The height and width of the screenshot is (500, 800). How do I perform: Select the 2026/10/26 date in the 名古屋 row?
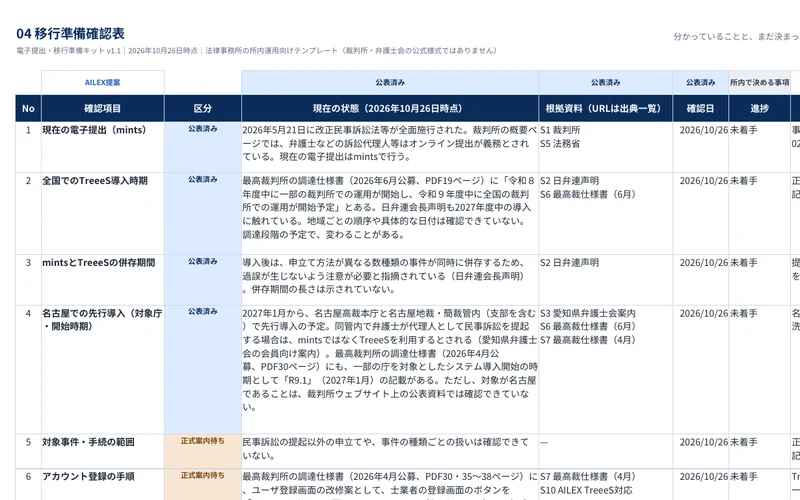704,313
